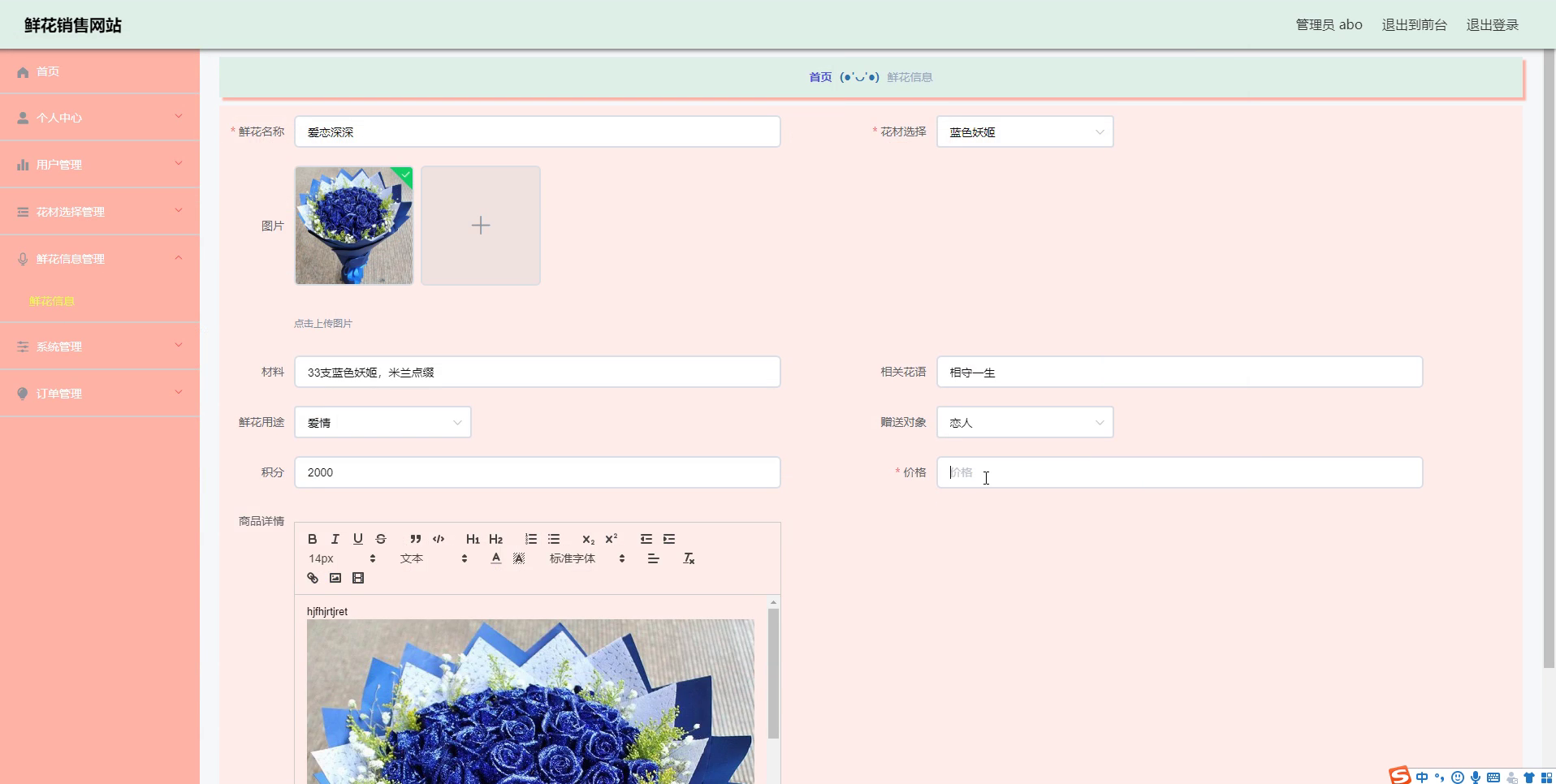1556x784 pixels.
Task: Collapse the 鲜花信息管理 sidebar menu
Action: 100,259
